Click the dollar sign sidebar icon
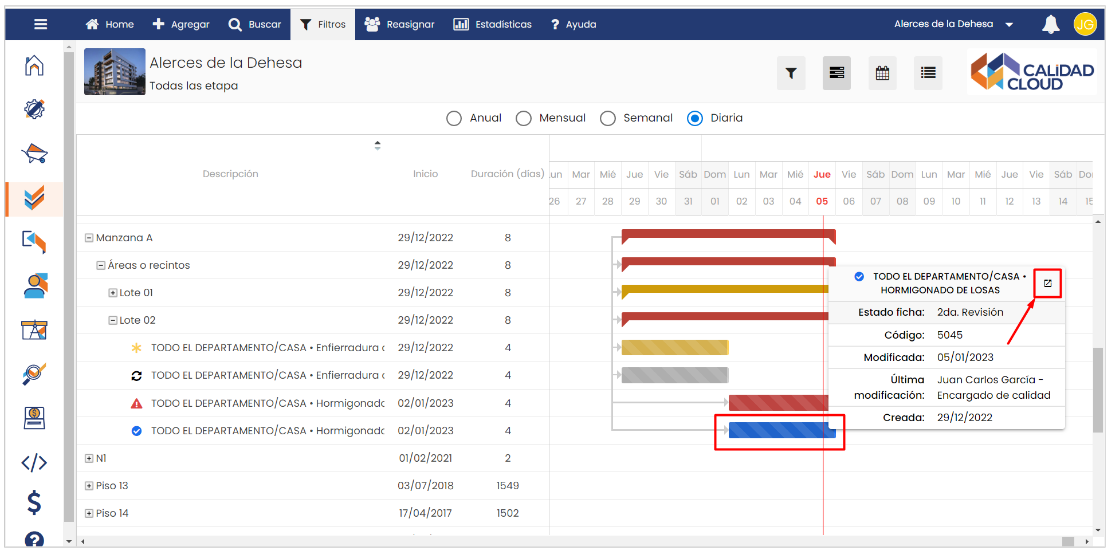 click(35, 501)
